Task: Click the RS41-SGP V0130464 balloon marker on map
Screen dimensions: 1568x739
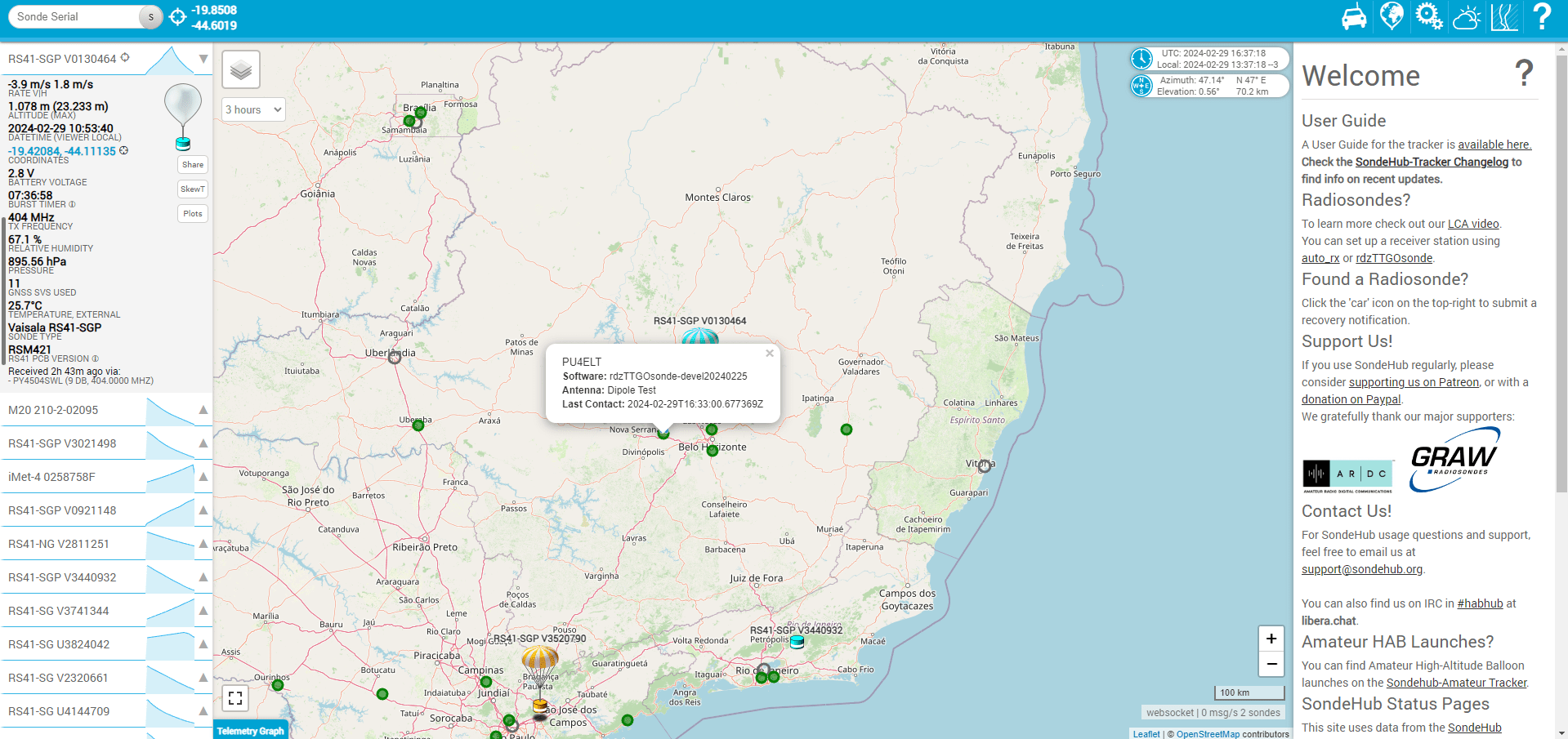Action: [700, 336]
